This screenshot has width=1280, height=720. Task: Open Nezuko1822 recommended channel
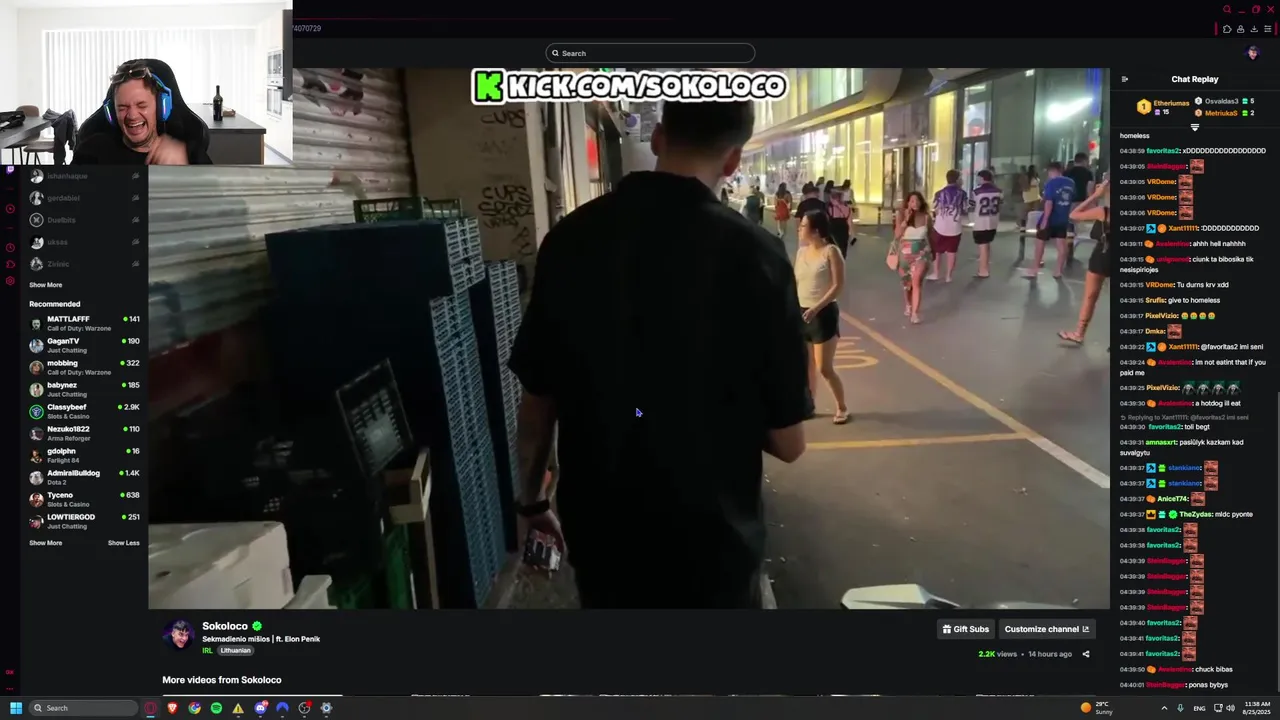click(85, 433)
